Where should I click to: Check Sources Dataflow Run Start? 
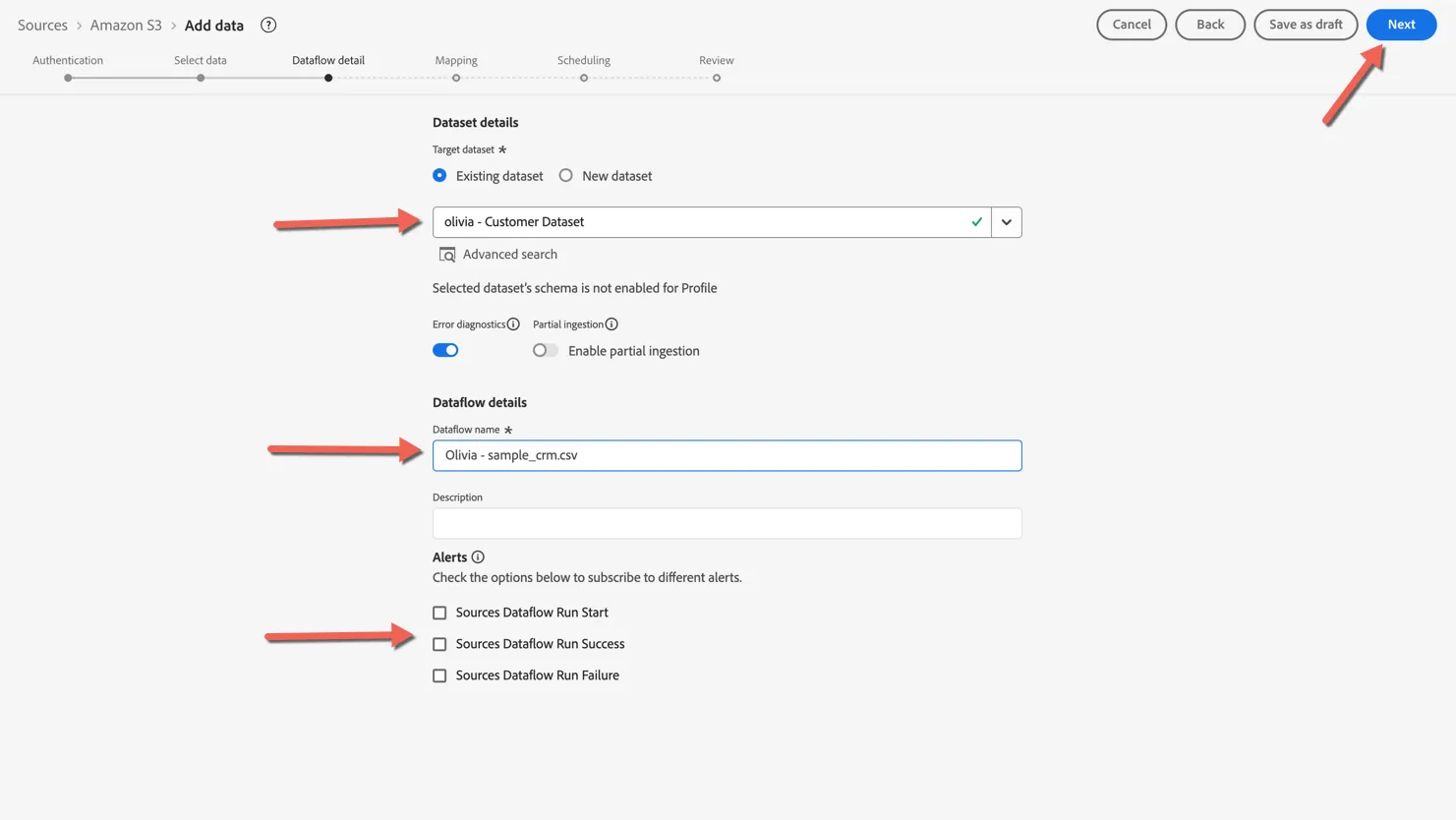(439, 613)
